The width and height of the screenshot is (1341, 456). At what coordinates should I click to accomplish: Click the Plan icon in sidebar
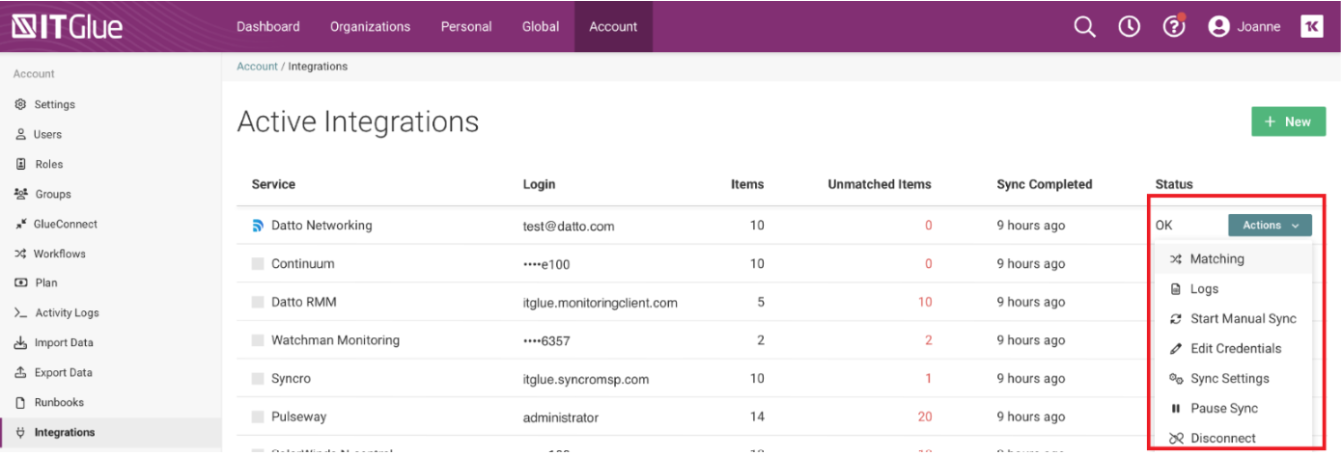pyautogui.click(x=20, y=283)
